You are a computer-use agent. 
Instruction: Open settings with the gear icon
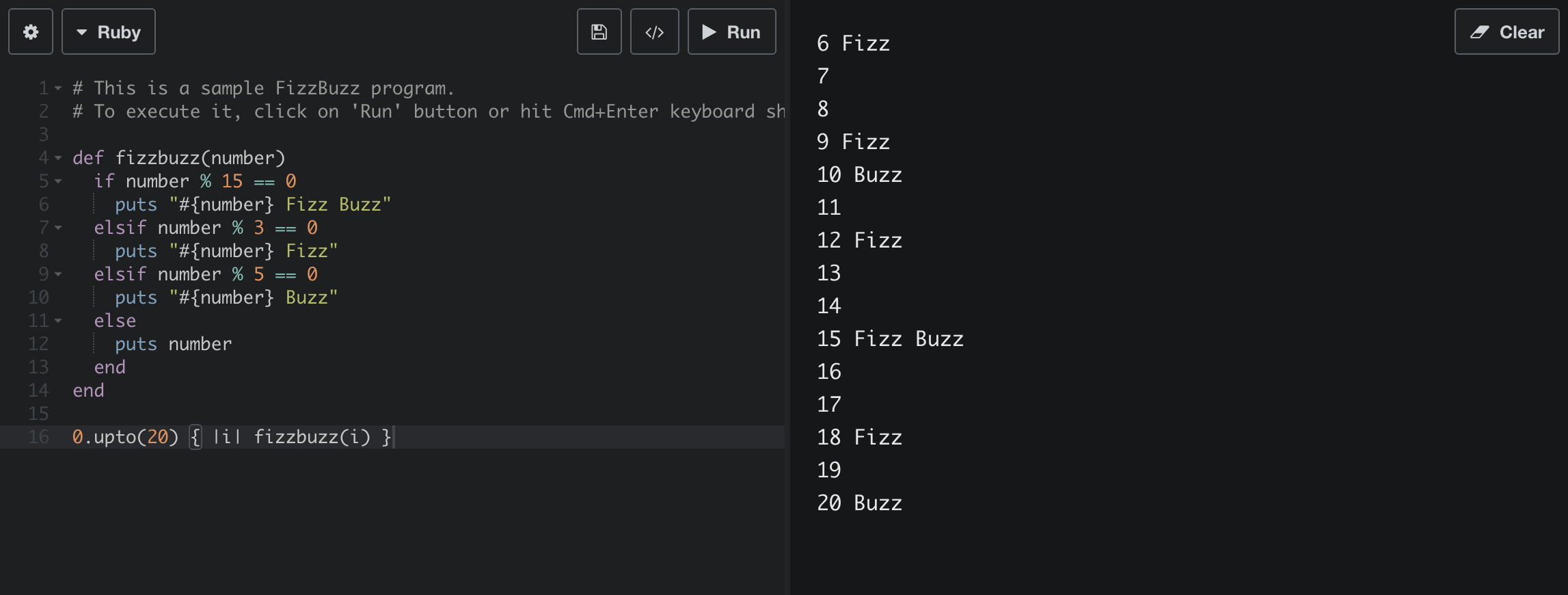(x=31, y=31)
